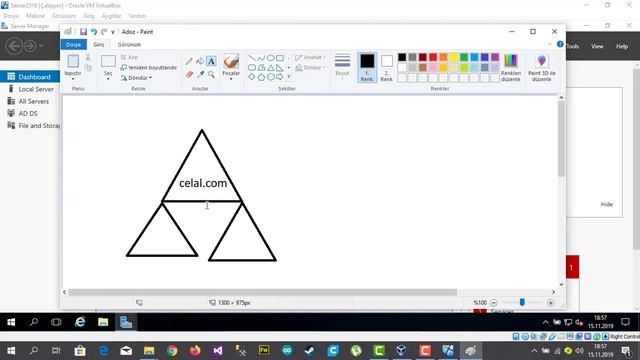640x360 pixels.
Task: Choose the Line shape
Action: [x=252, y=58]
